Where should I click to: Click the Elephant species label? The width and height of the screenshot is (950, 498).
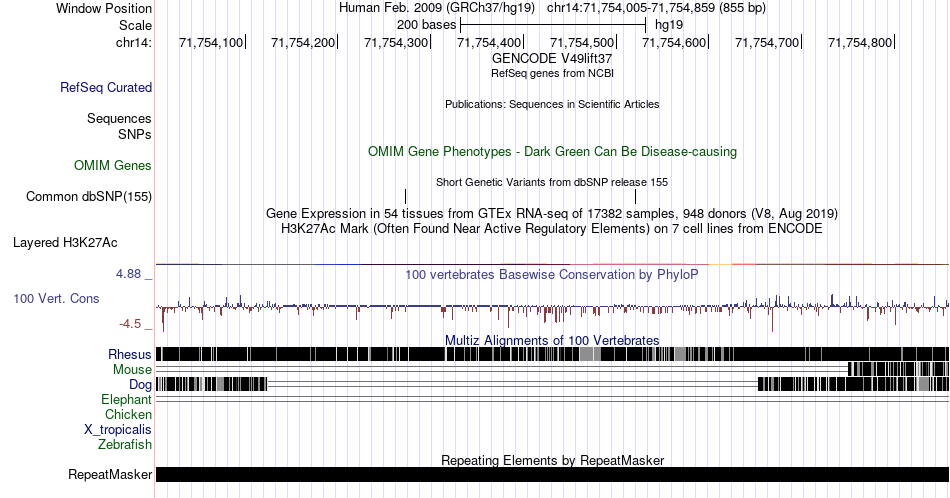pos(127,399)
